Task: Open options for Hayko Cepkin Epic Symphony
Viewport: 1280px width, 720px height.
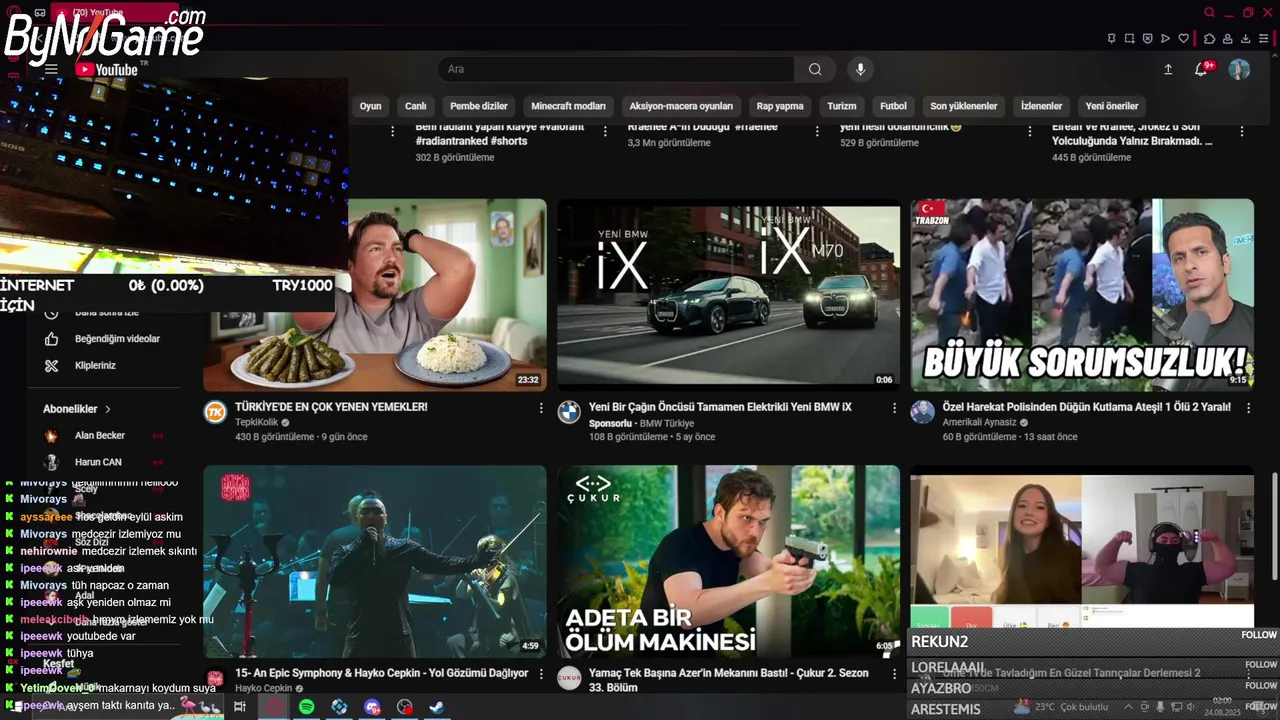Action: click(x=541, y=674)
